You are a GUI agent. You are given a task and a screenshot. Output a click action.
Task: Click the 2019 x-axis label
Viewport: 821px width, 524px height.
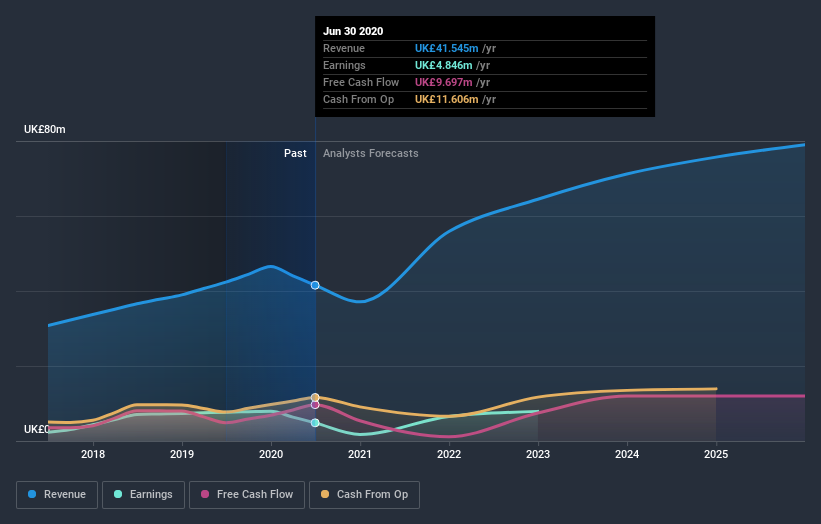tap(182, 454)
